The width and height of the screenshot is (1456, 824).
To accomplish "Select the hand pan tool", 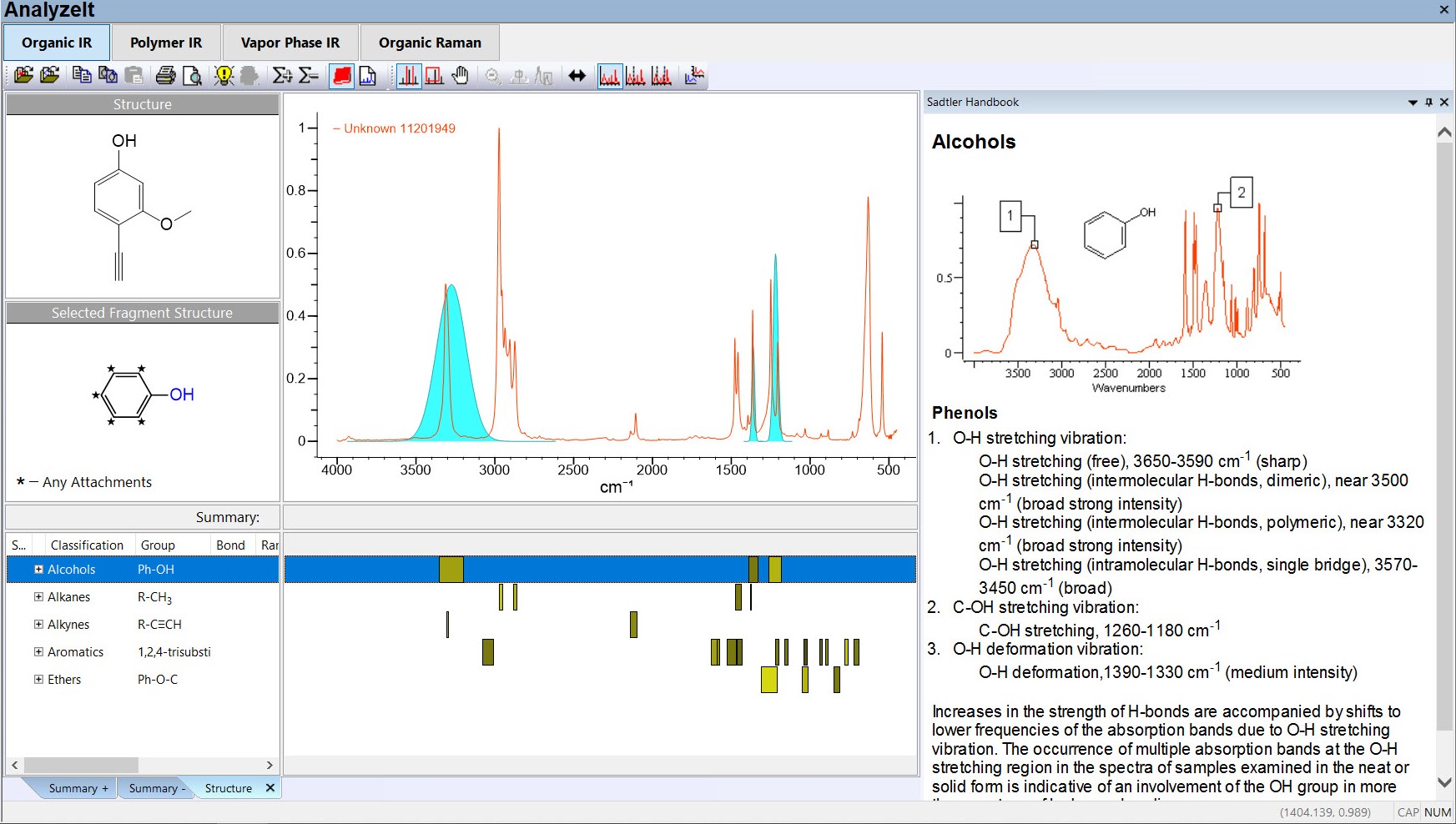I will pos(460,76).
